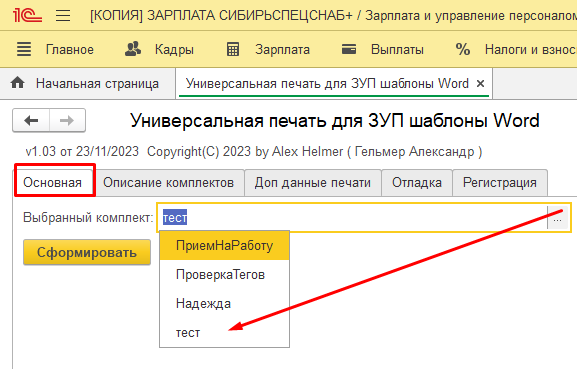
Task: Open the Налоги и взносы section
Action: (531, 49)
